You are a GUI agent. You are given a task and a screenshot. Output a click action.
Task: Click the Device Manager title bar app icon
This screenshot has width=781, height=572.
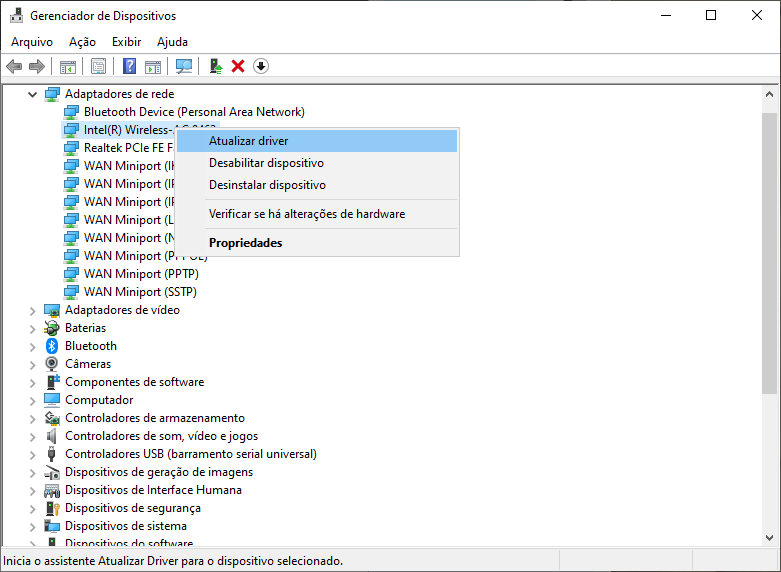click(x=16, y=15)
